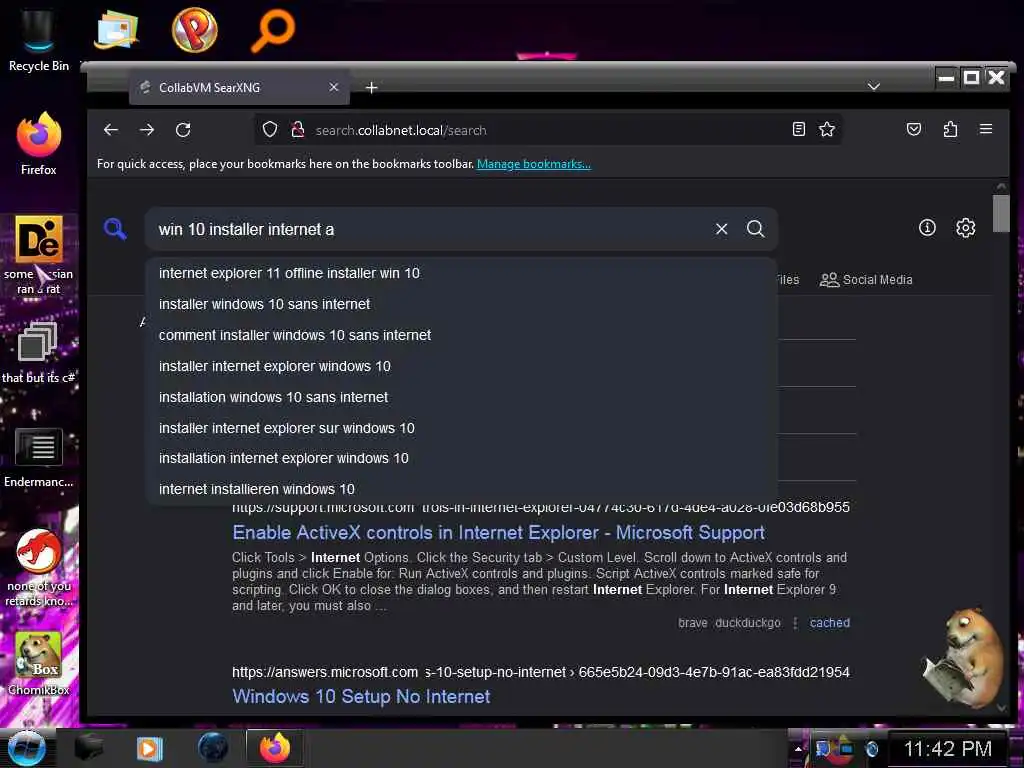Open Windows 10 Setup No Internet result
The width and height of the screenshot is (1024, 768).
361,697
